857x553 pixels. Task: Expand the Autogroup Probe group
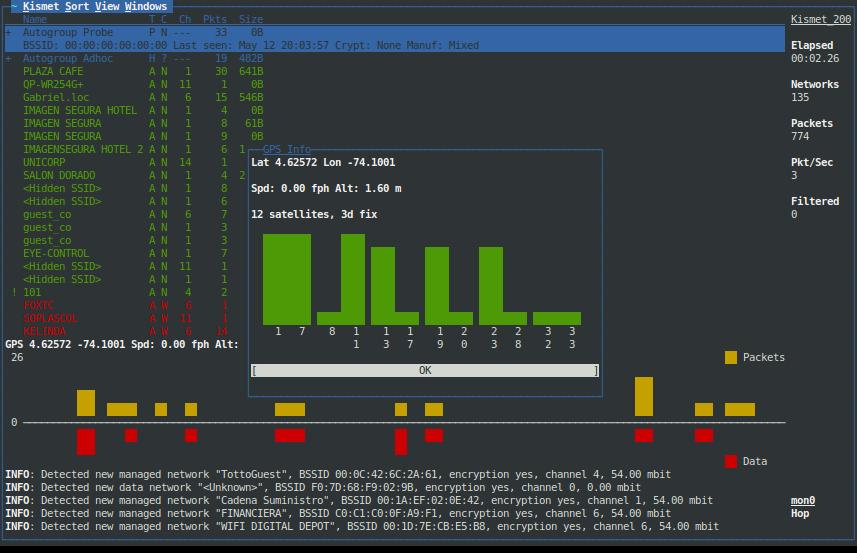[9, 32]
